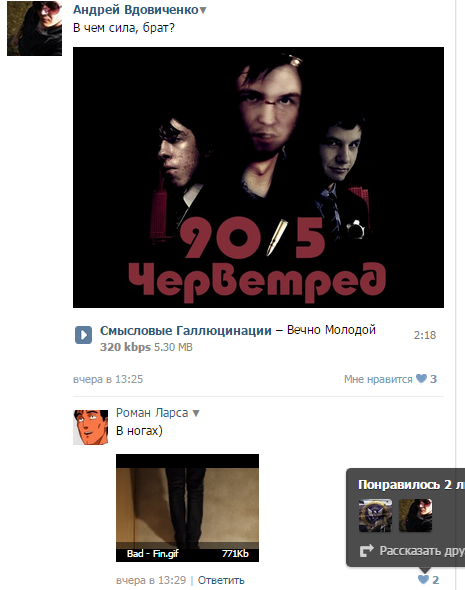Click Ответить to reply to comment
The image size is (465, 590).
pyautogui.click(x=221, y=580)
